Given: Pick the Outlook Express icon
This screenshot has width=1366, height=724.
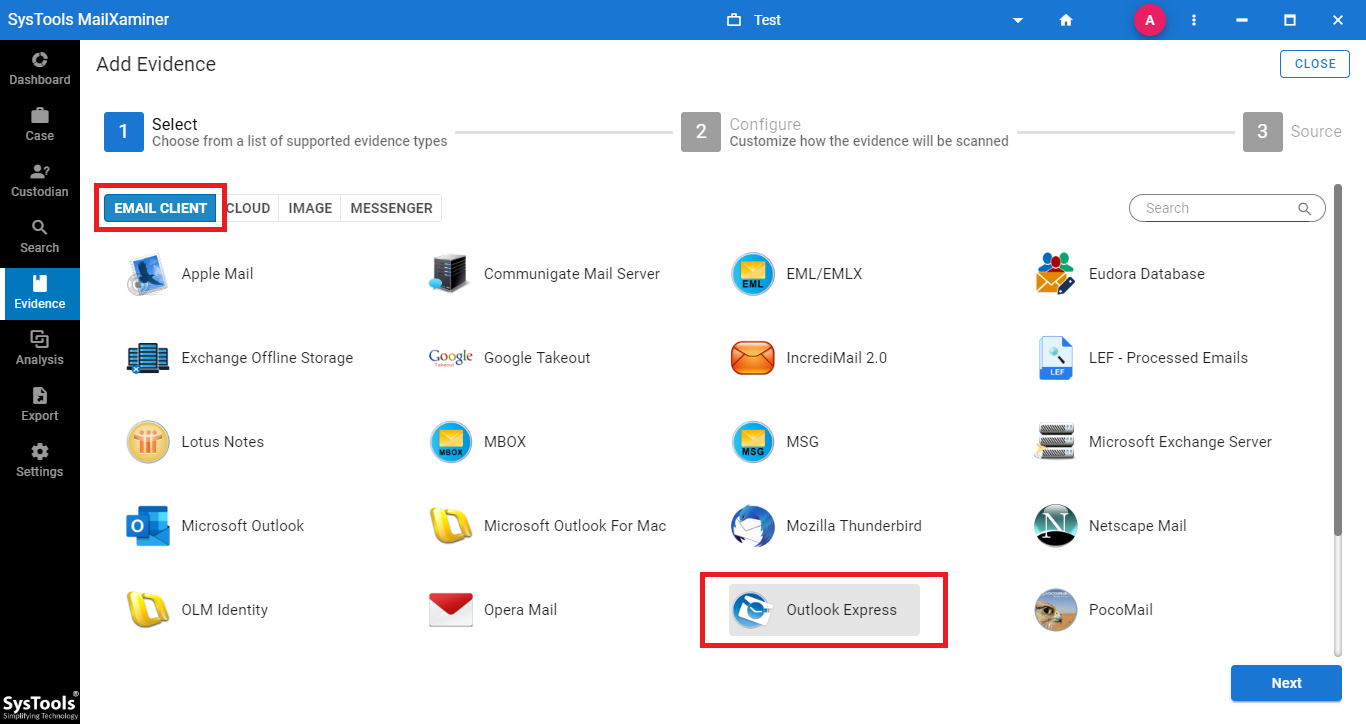Looking at the screenshot, I should point(753,610).
